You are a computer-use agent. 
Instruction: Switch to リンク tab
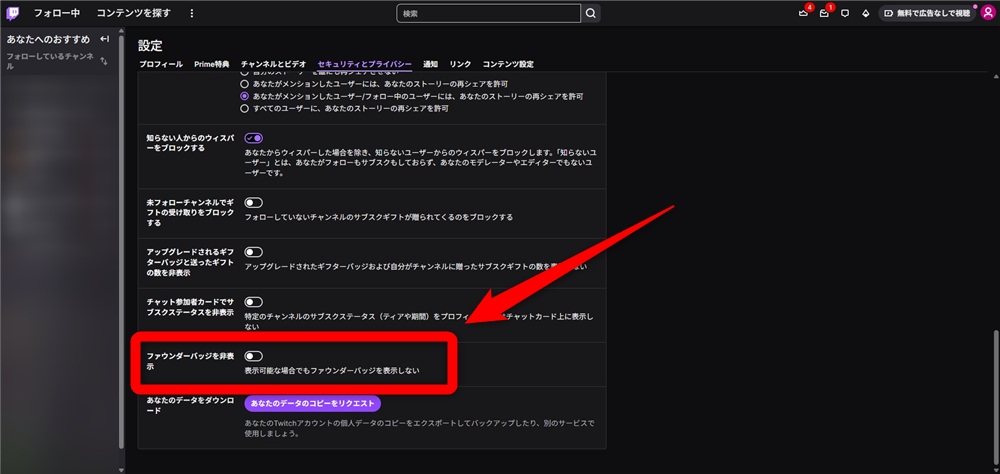pos(460,64)
